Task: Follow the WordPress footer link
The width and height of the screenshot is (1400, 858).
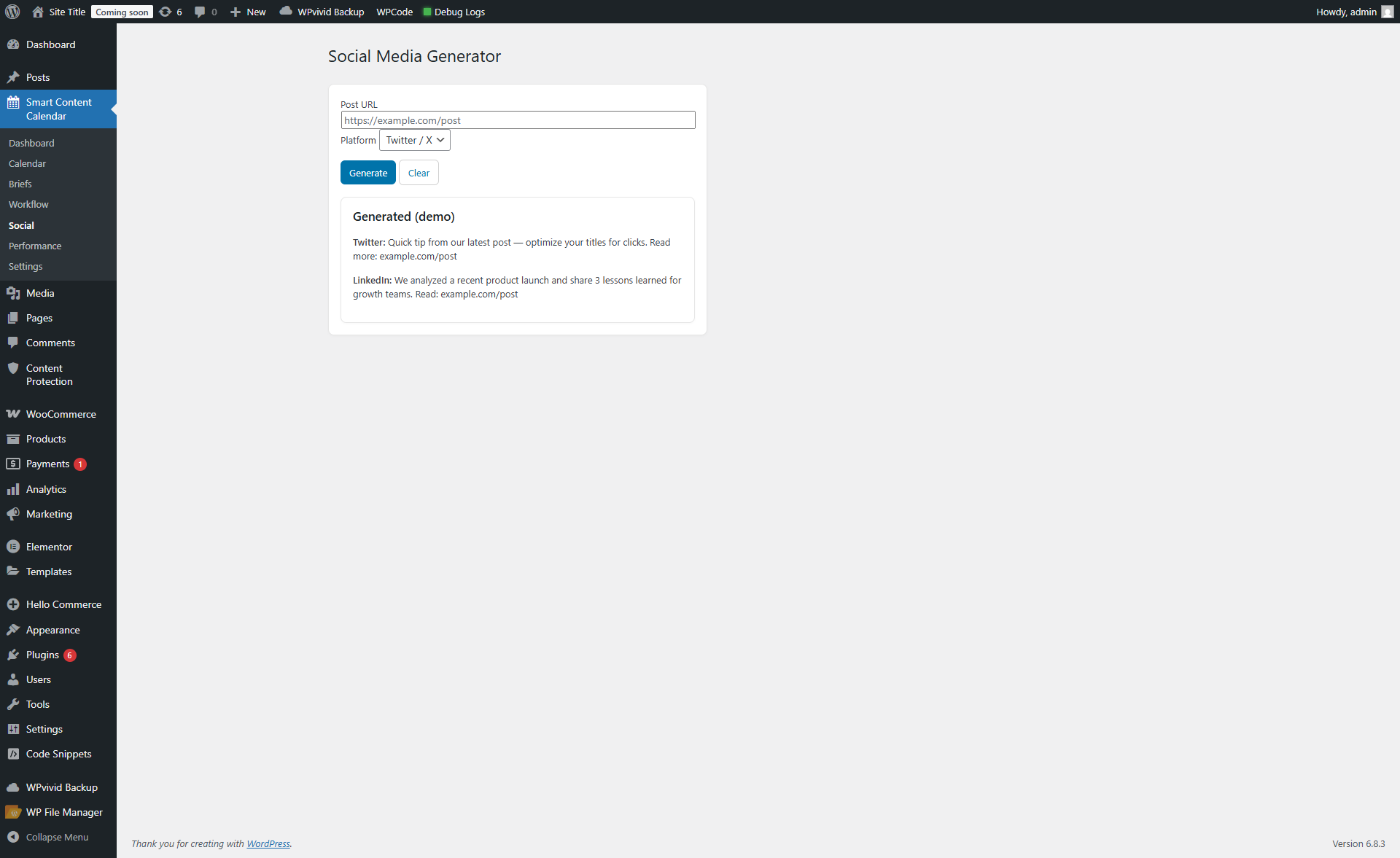Action: pos(268,843)
